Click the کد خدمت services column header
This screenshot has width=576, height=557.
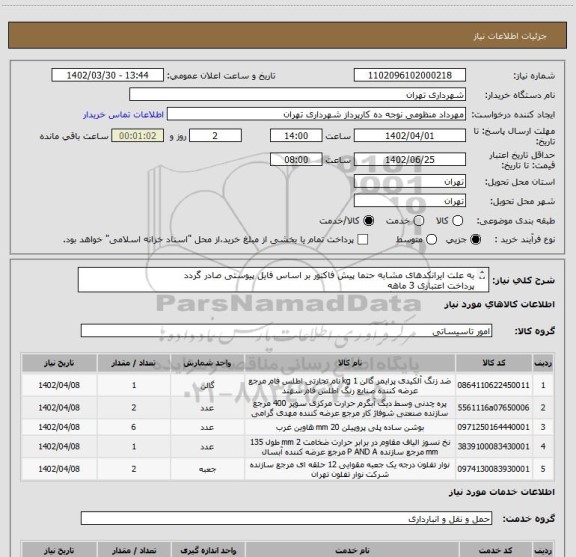click(496, 550)
